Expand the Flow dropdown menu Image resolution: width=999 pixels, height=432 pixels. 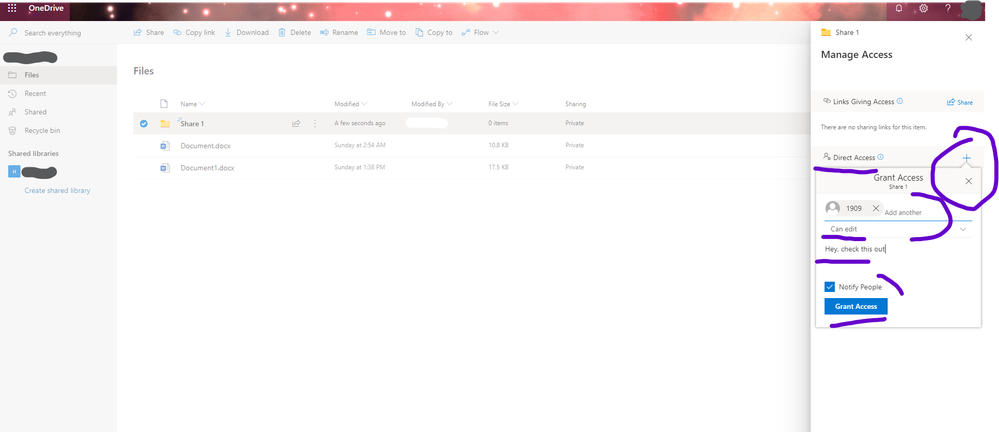[480, 32]
